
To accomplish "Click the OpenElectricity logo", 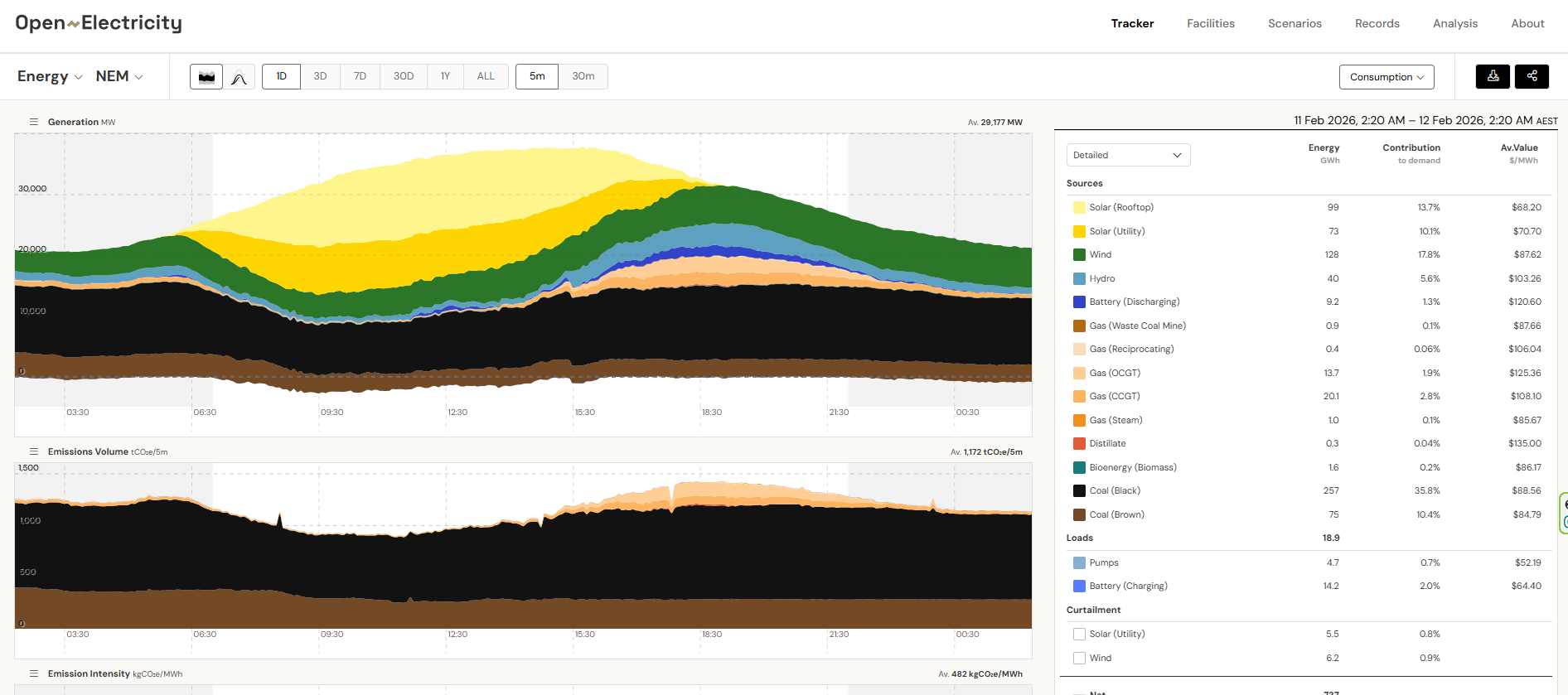I will 99,23.
